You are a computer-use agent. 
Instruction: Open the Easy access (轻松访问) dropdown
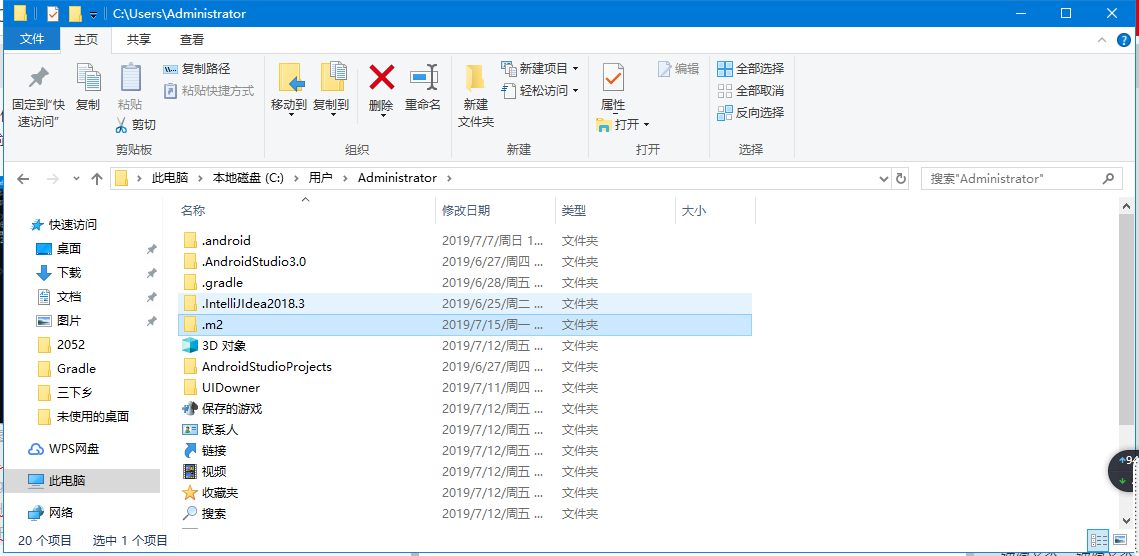coord(540,91)
